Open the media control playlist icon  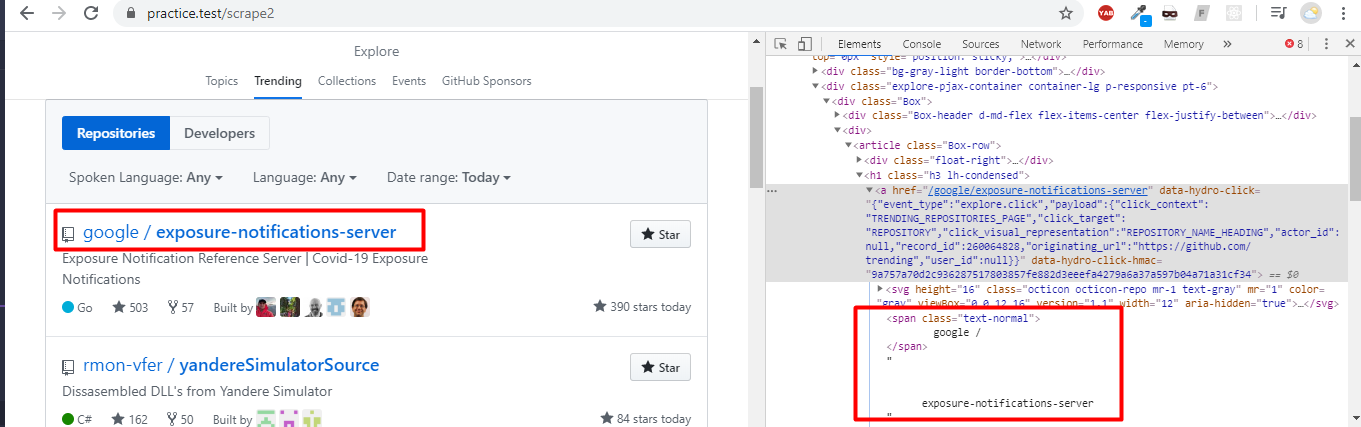coord(1278,13)
